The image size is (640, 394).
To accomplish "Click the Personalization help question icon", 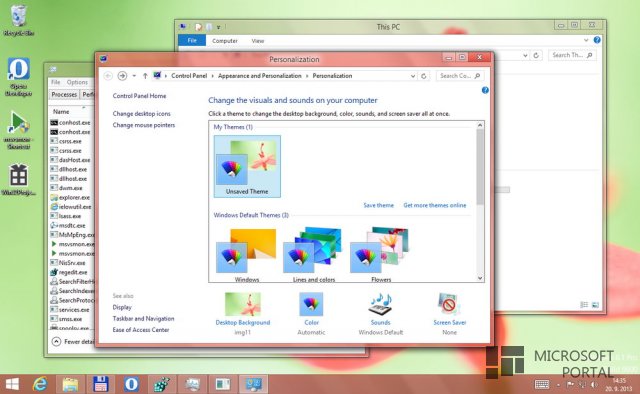I will 485,90.
